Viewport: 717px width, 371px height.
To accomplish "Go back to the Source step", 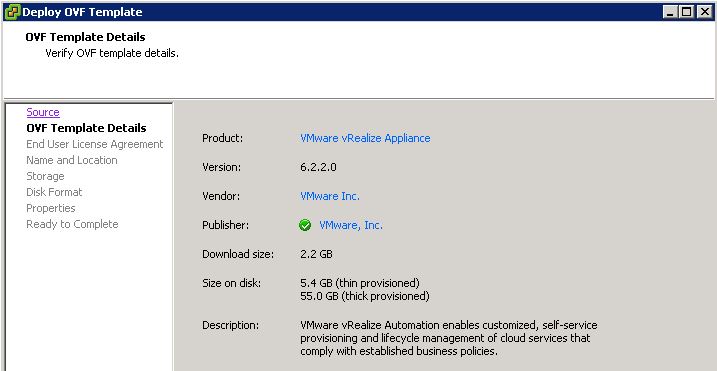I will [x=43, y=112].
